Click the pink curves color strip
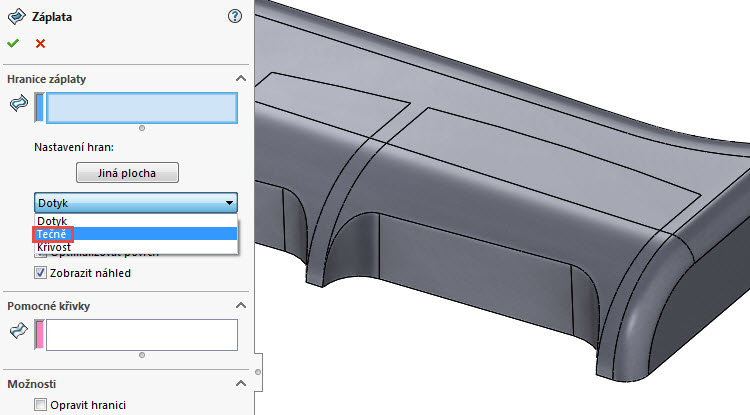Screen dimensions: 750x415 39,335
